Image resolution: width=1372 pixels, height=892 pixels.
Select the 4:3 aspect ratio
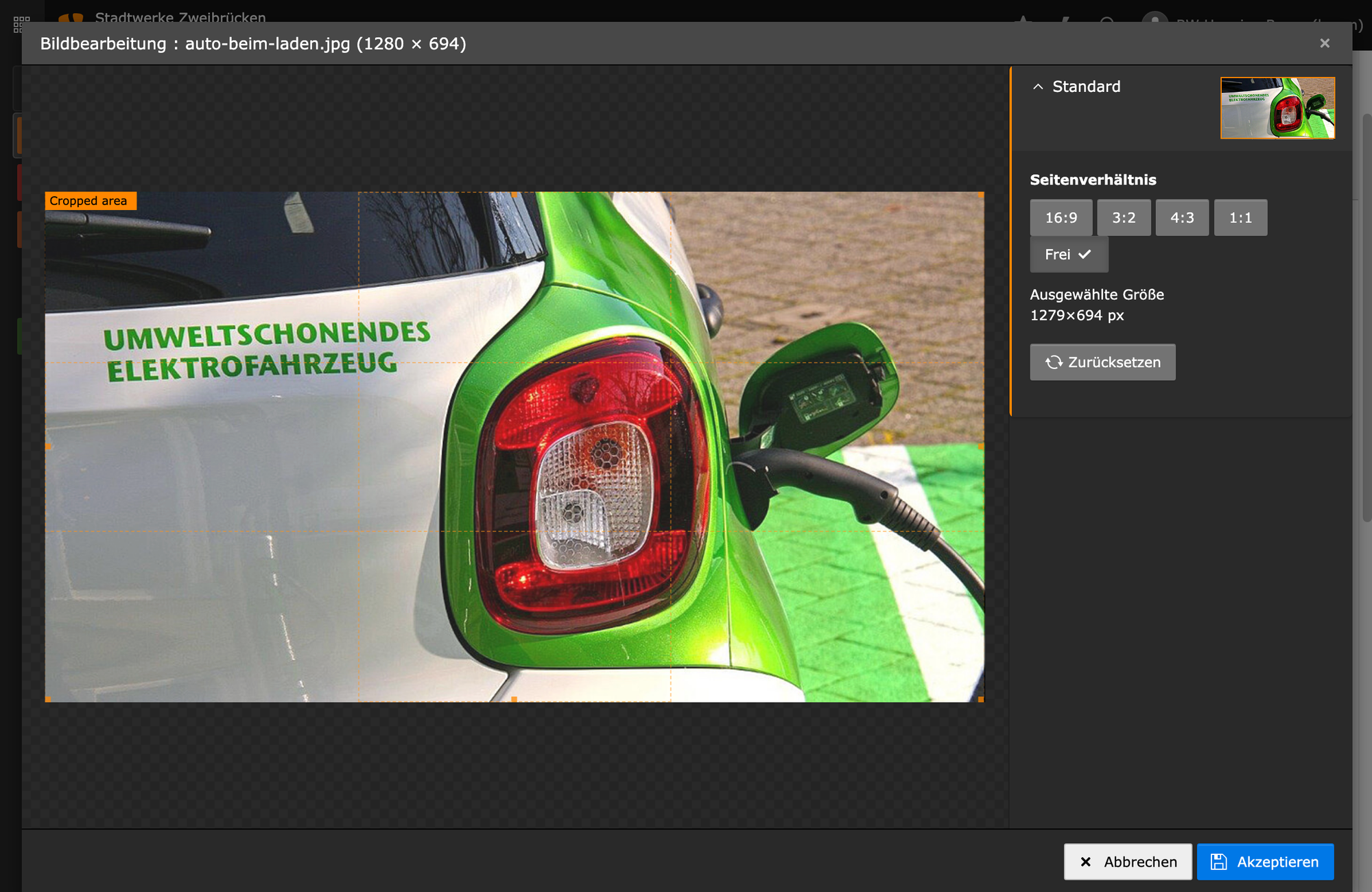tap(1182, 218)
